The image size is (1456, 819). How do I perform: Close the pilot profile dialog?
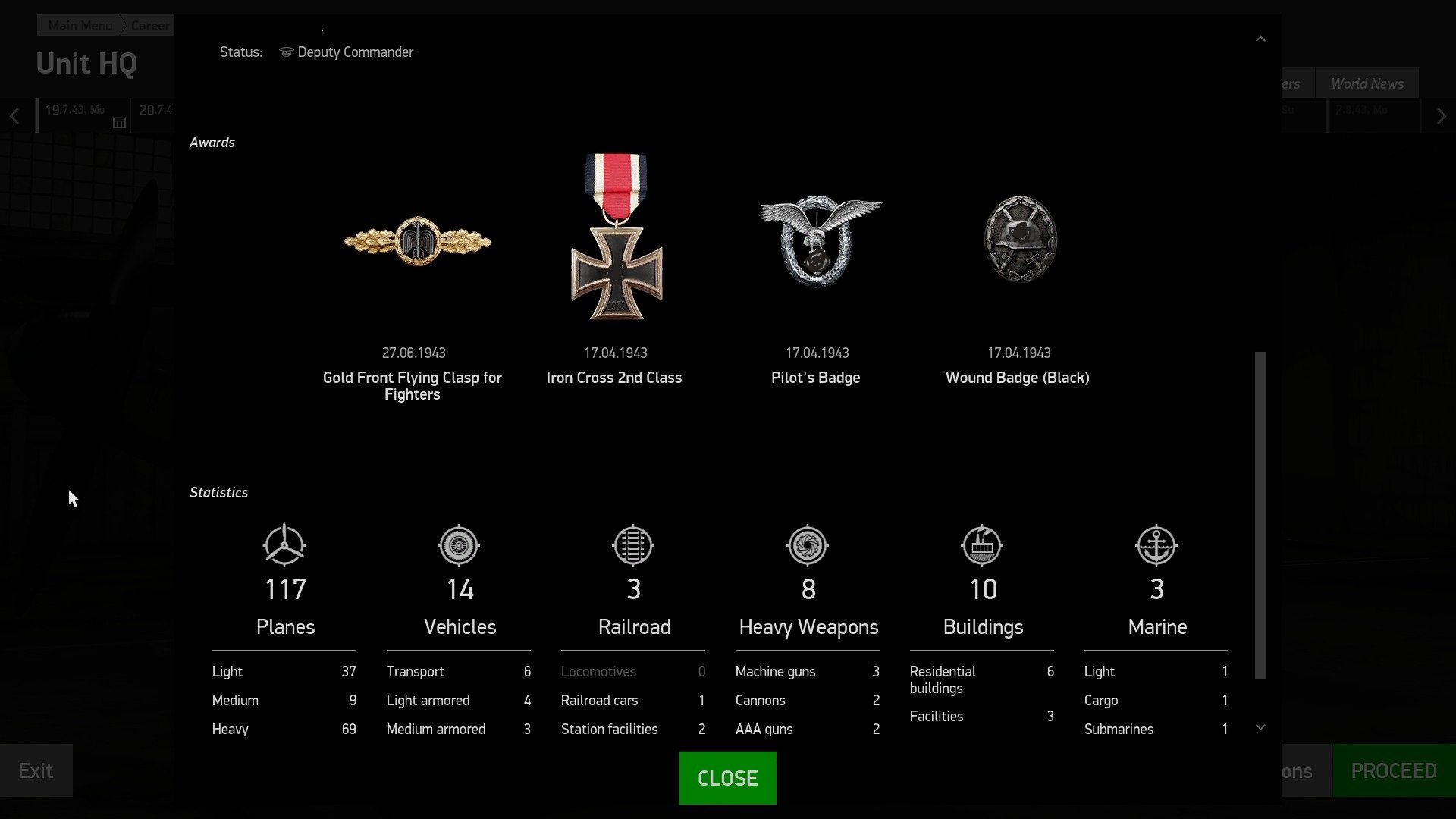click(x=727, y=778)
